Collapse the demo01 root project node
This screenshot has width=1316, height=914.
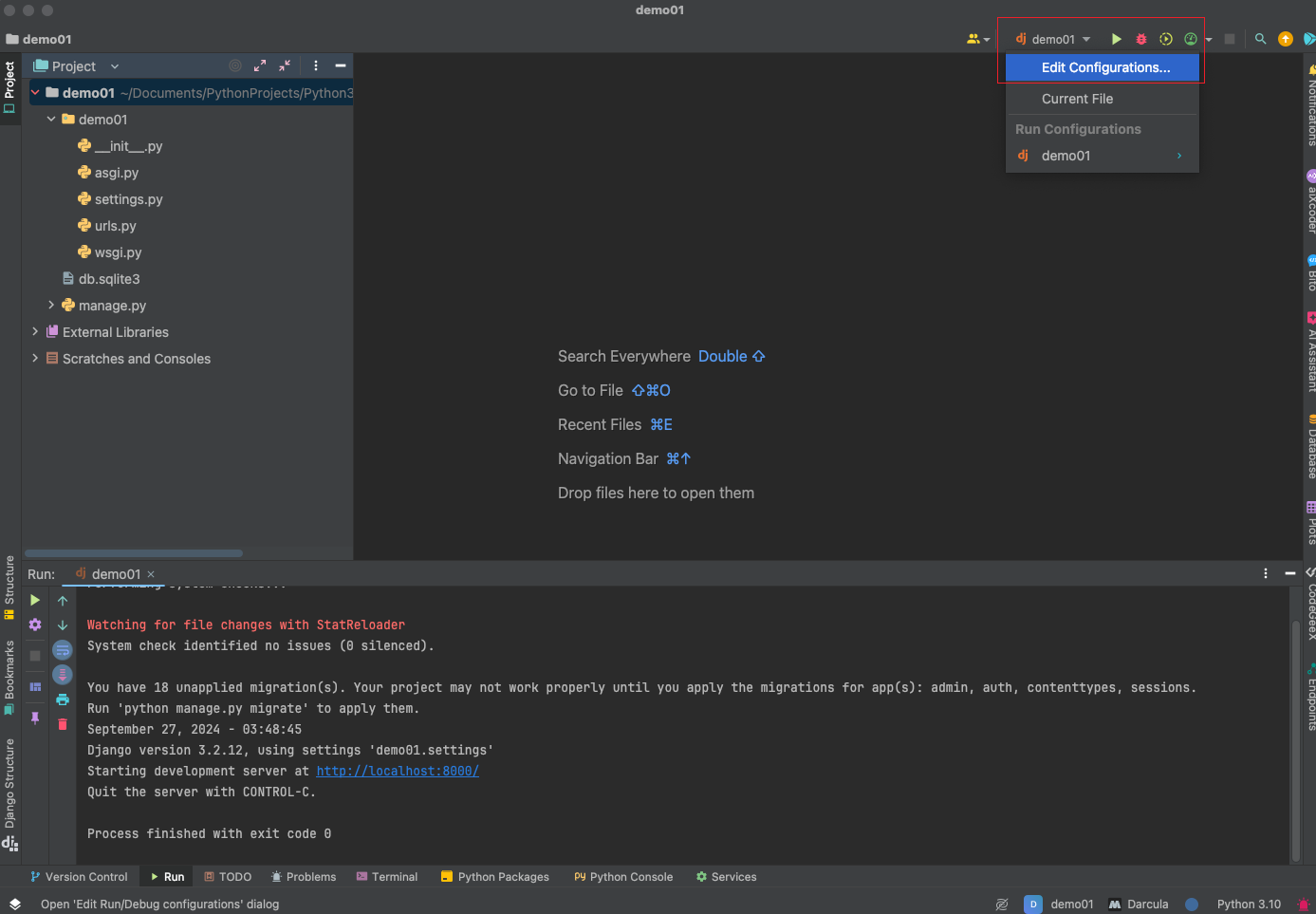tap(35, 93)
